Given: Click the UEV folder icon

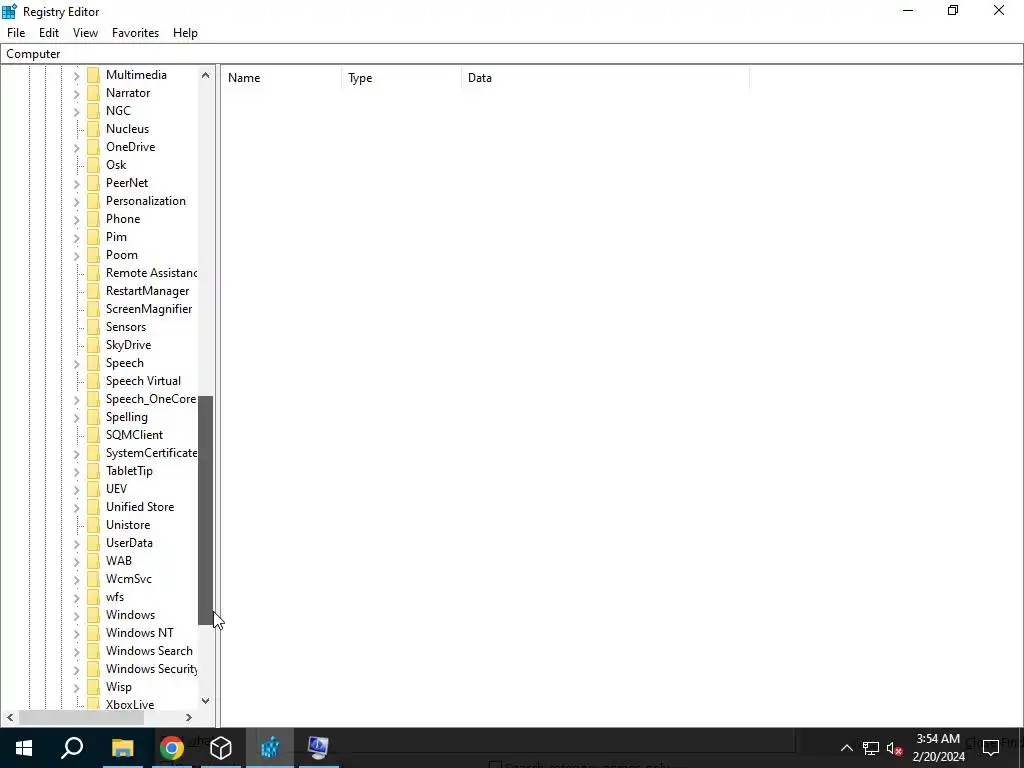Looking at the screenshot, I should pos(93,488).
